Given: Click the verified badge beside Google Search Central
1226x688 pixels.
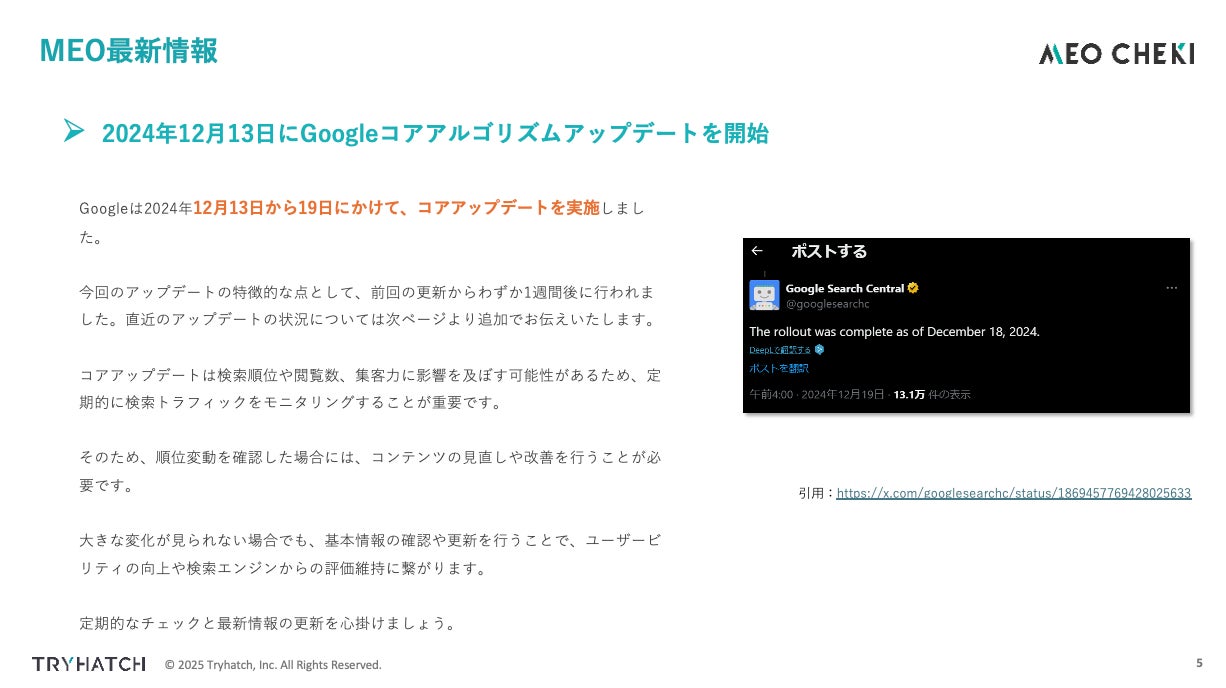Looking at the screenshot, I should (913, 288).
